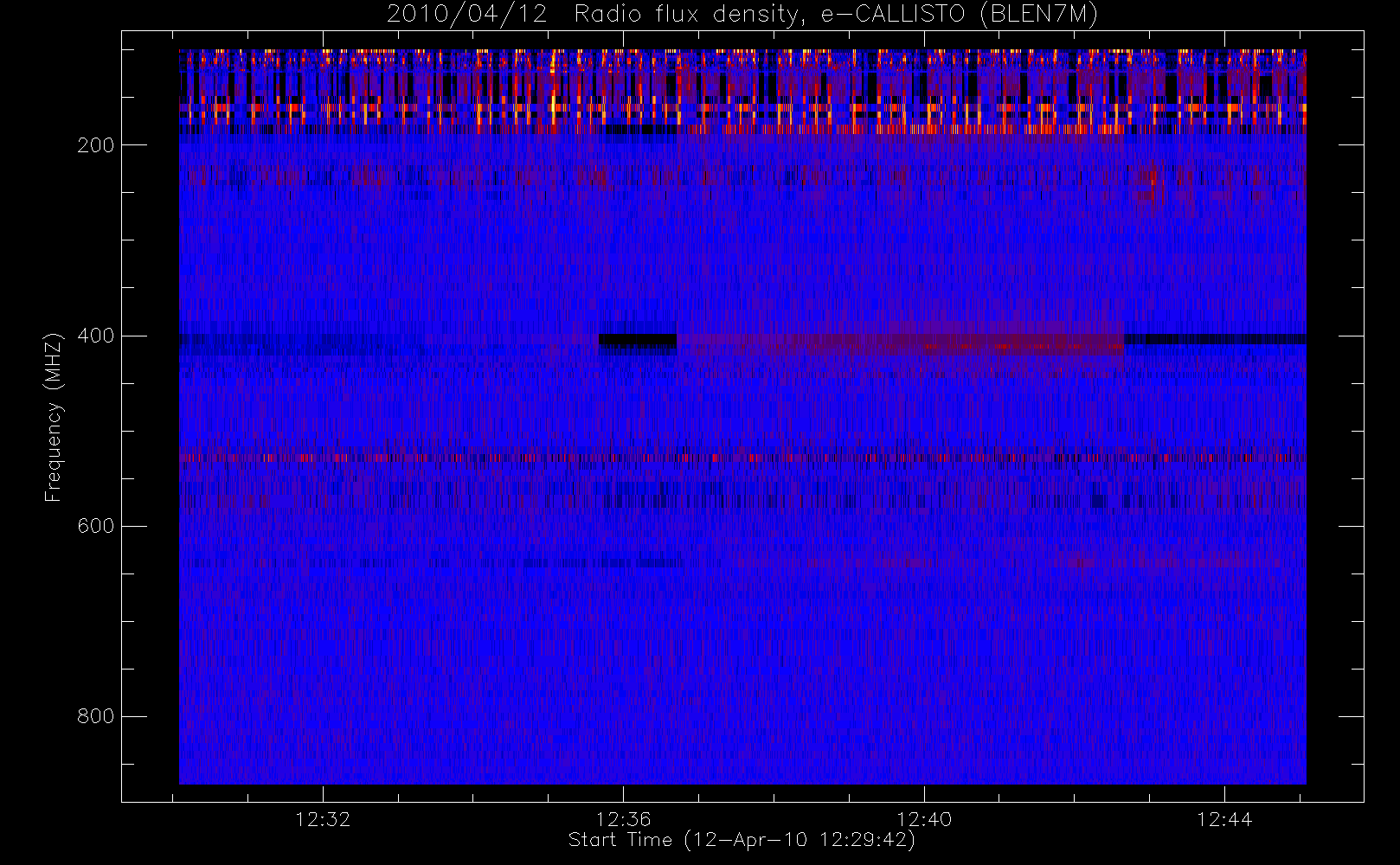Click the 400 frequency tick label

click(95, 336)
